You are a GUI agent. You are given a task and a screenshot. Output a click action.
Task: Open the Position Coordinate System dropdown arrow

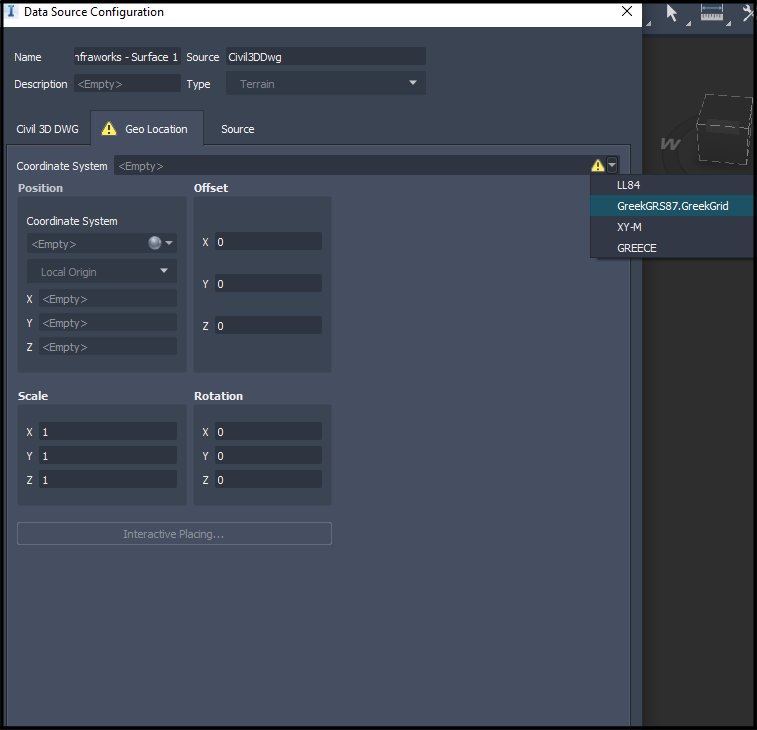coord(169,243)
